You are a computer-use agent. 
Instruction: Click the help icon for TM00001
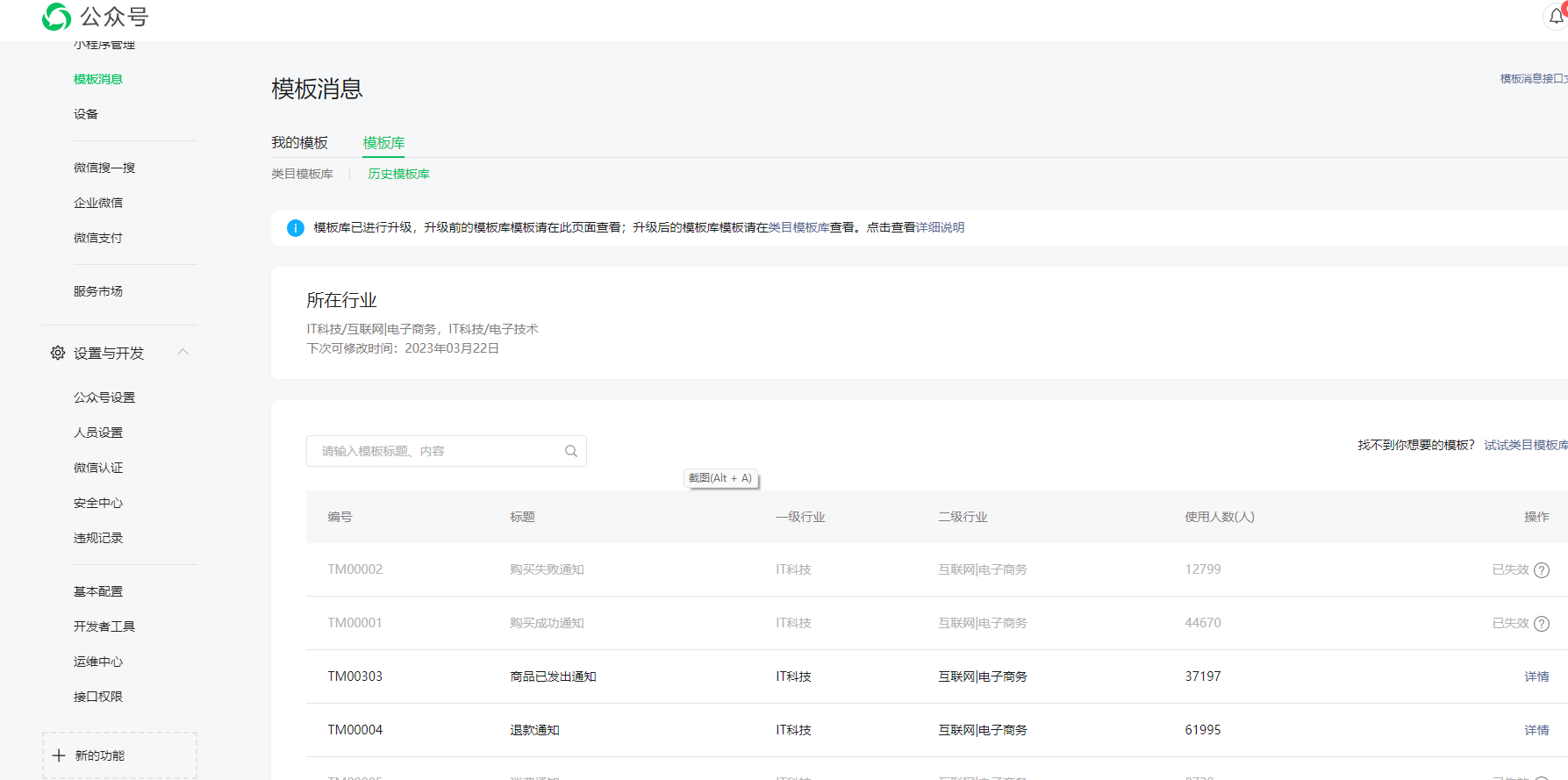coord(1542,624)
